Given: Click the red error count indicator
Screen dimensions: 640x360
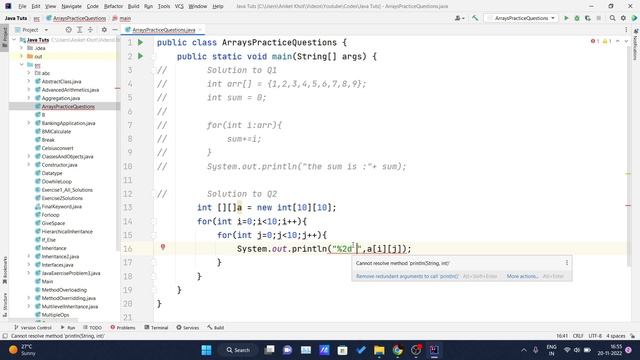Looking at the screenshot, I should tap(595, 41).
